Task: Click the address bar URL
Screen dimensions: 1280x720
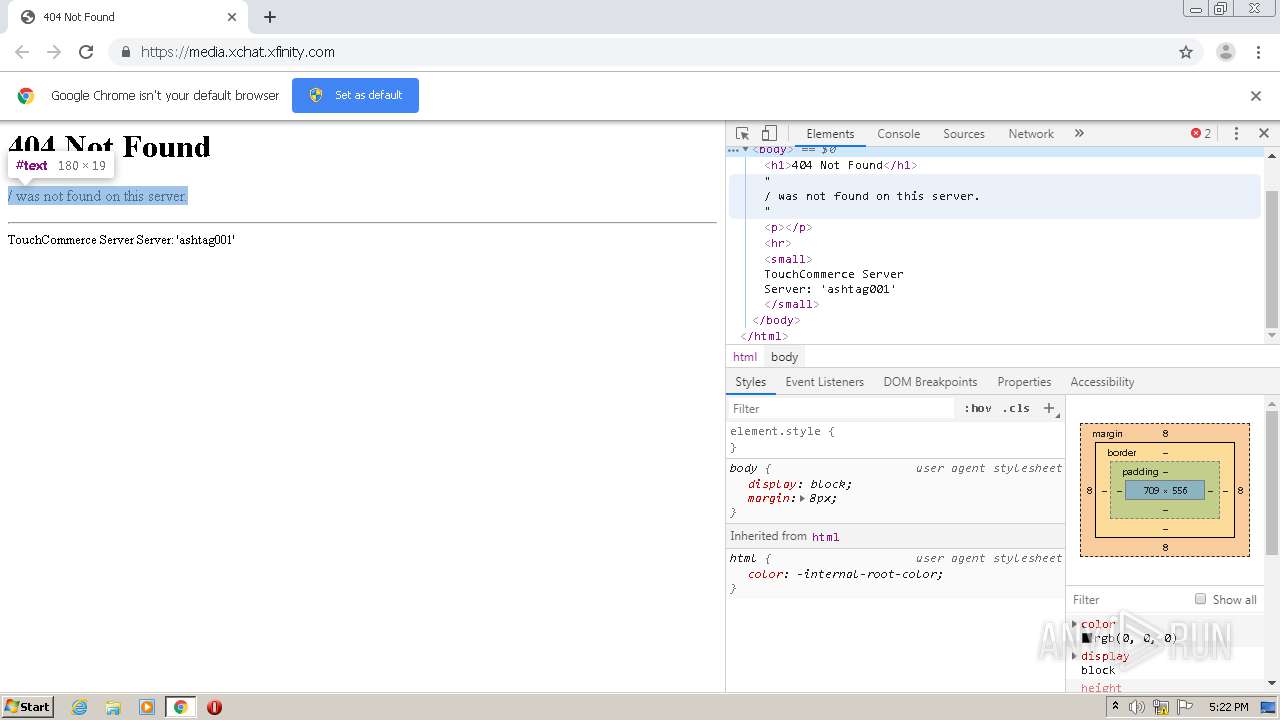Action: [x=238, y=52]
